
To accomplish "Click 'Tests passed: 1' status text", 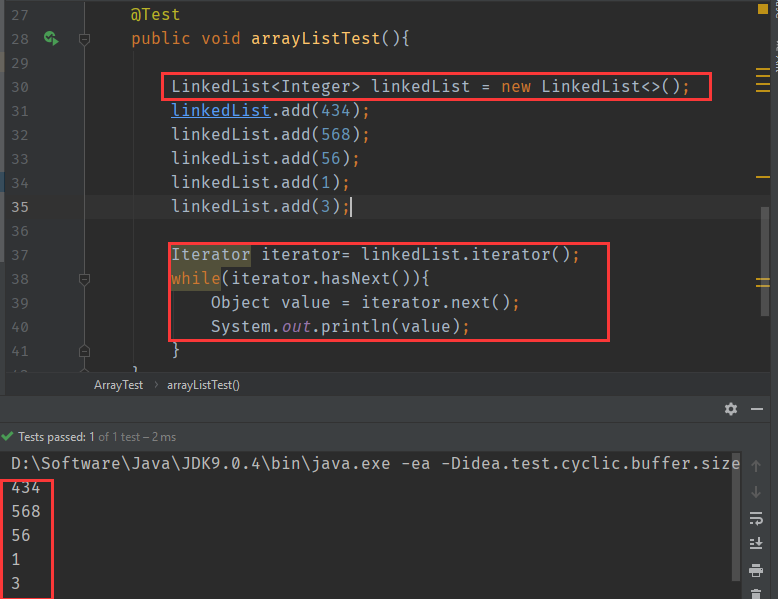I will [x=56, y=437].
